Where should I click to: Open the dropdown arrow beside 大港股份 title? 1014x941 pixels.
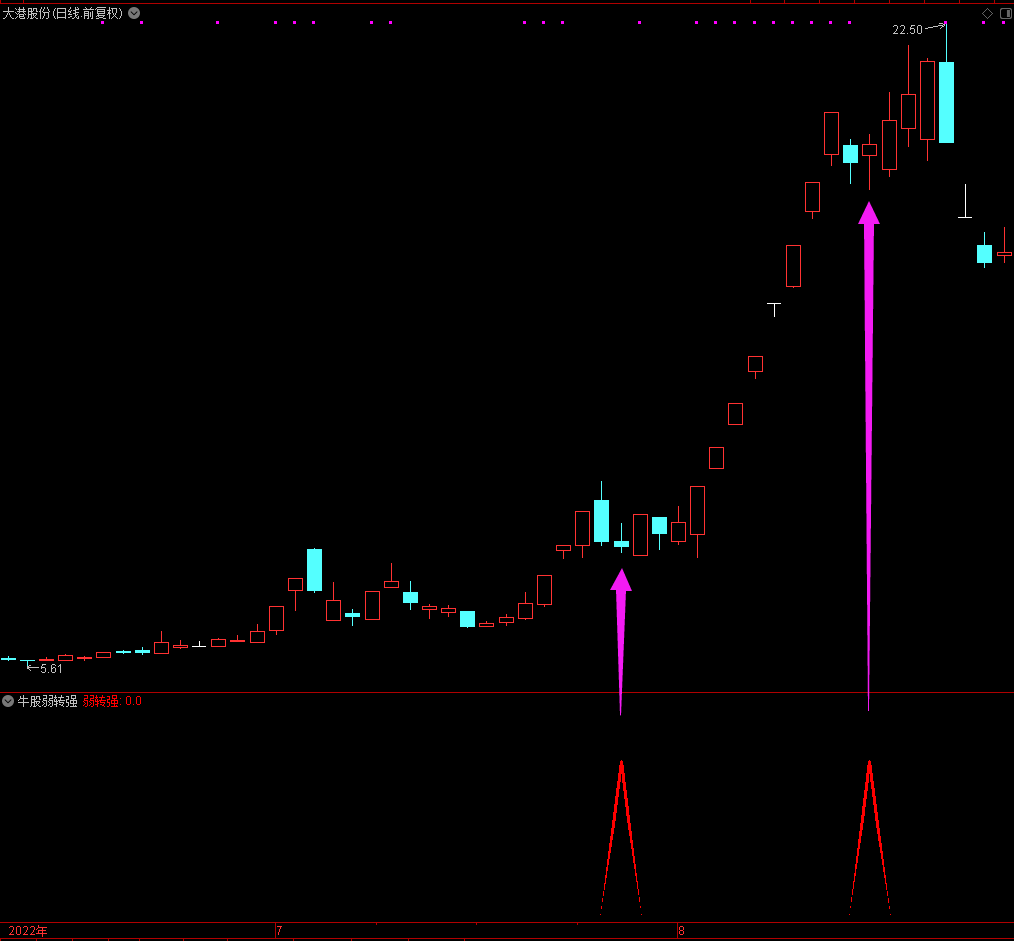(134, 13)
